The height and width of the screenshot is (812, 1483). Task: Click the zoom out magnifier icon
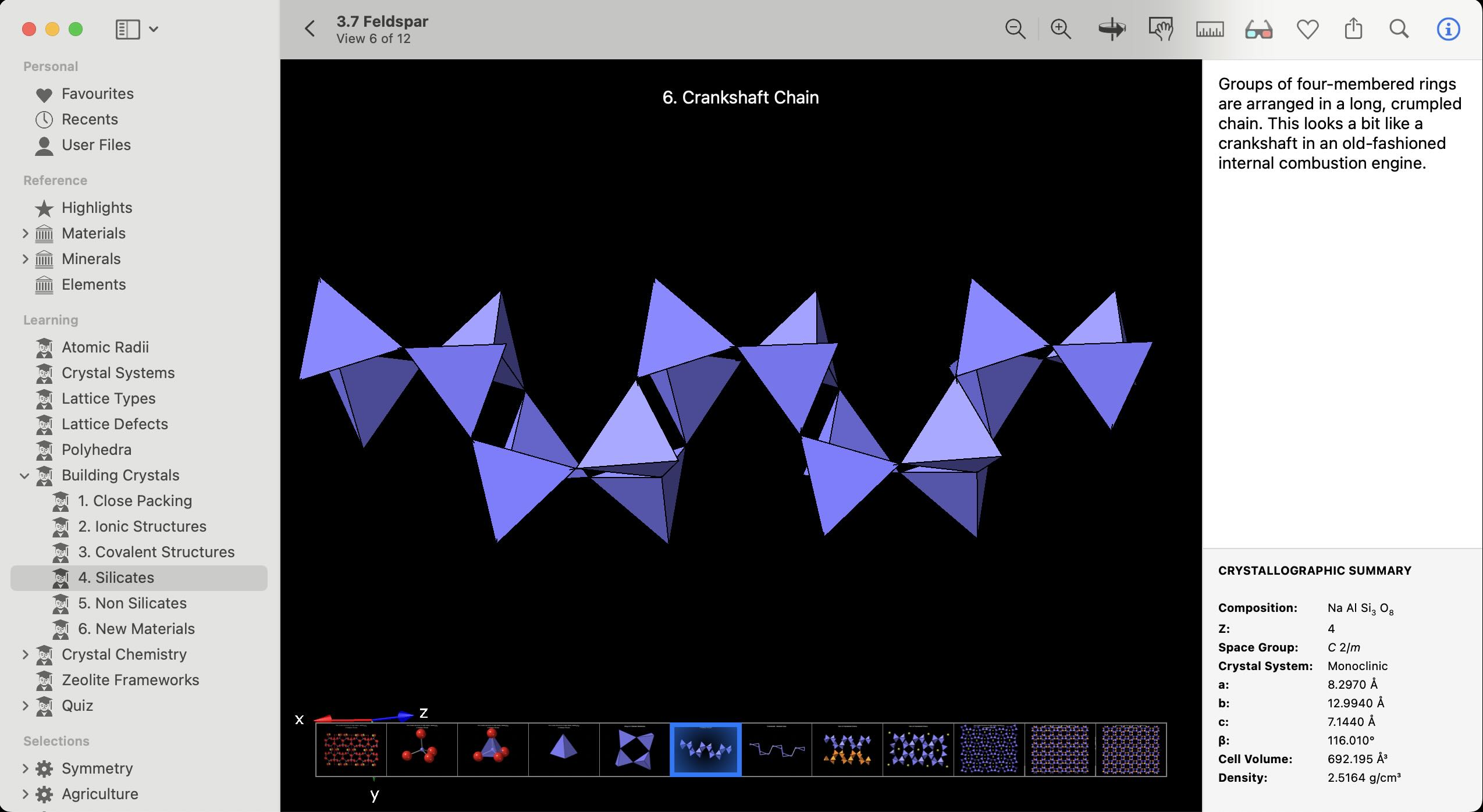(1015, 29)
